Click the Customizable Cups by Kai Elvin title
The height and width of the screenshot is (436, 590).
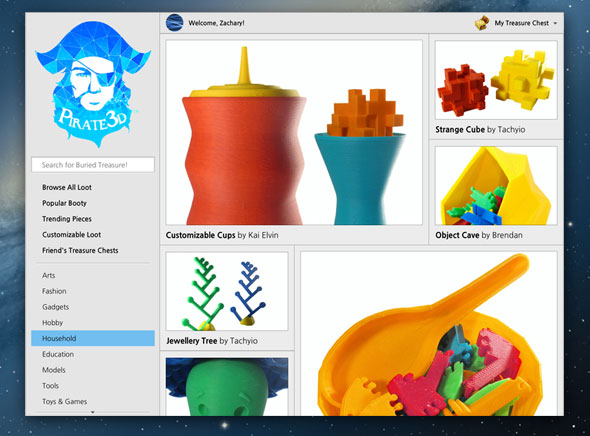point(222,235)
